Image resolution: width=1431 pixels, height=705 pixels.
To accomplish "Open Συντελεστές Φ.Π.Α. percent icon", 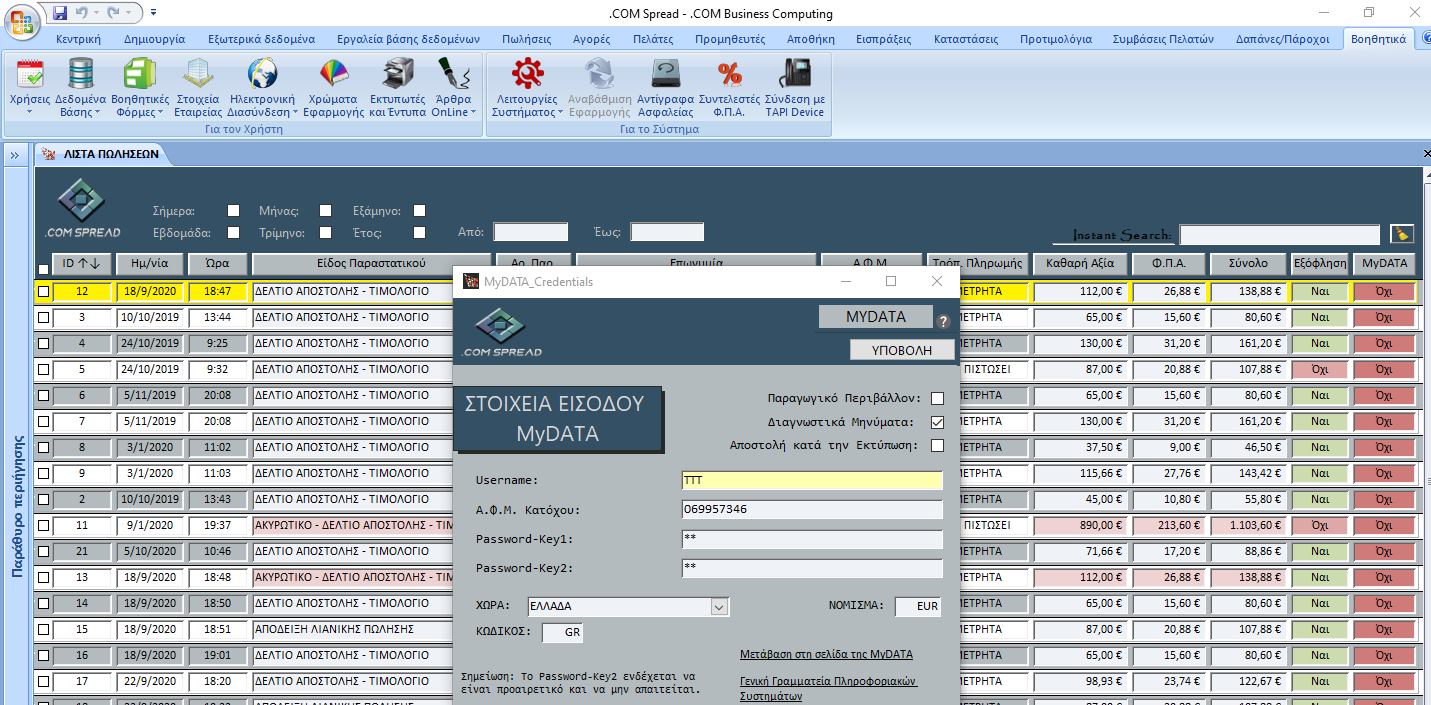I will (x=730, y=73).
